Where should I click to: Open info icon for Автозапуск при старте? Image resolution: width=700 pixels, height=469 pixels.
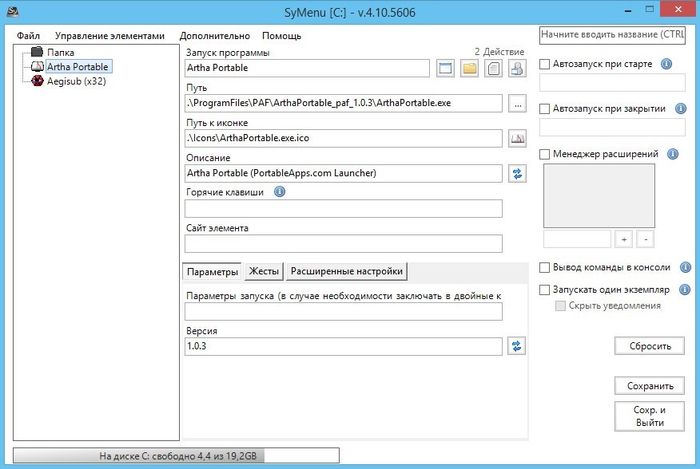(x=666, y=64)
